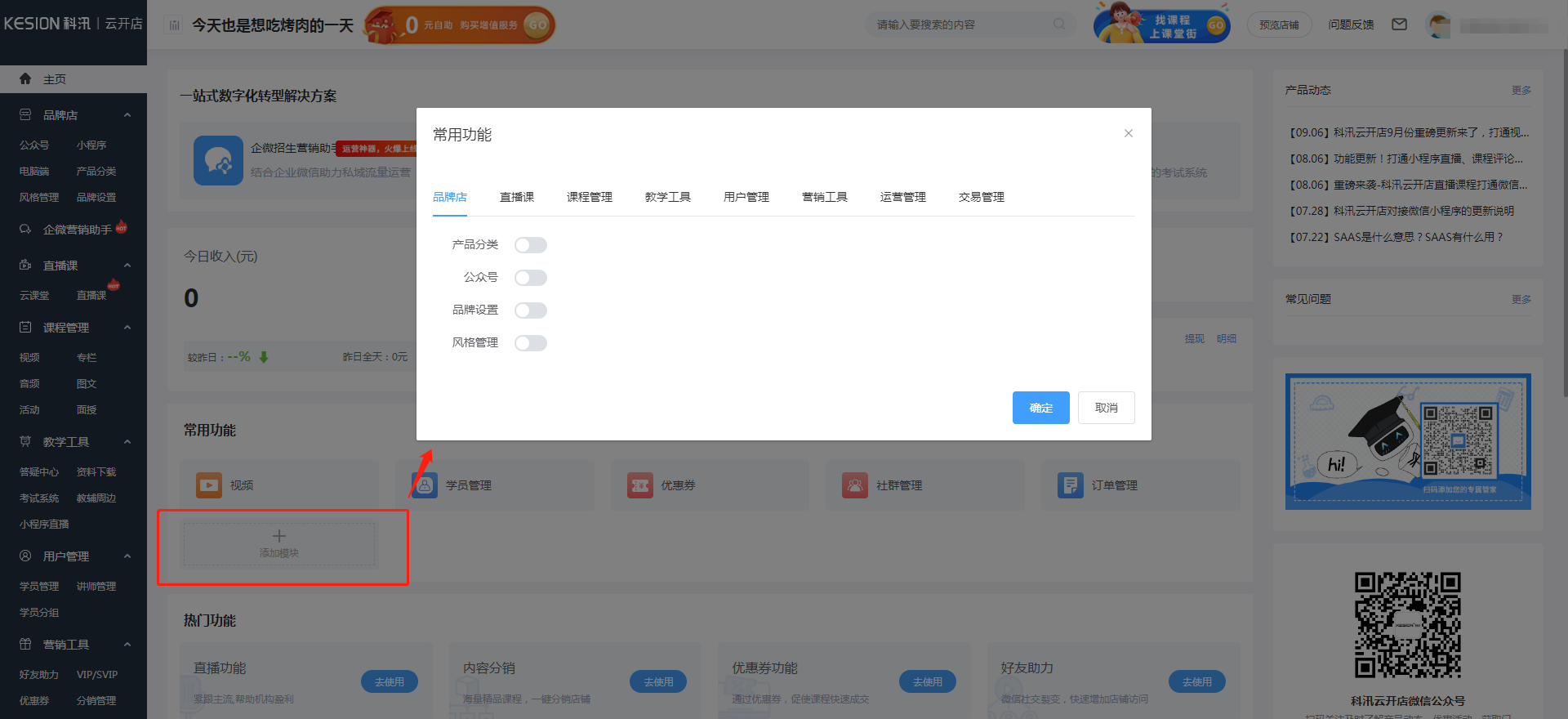Enable the 风格管理 switch

coord(531,343)
